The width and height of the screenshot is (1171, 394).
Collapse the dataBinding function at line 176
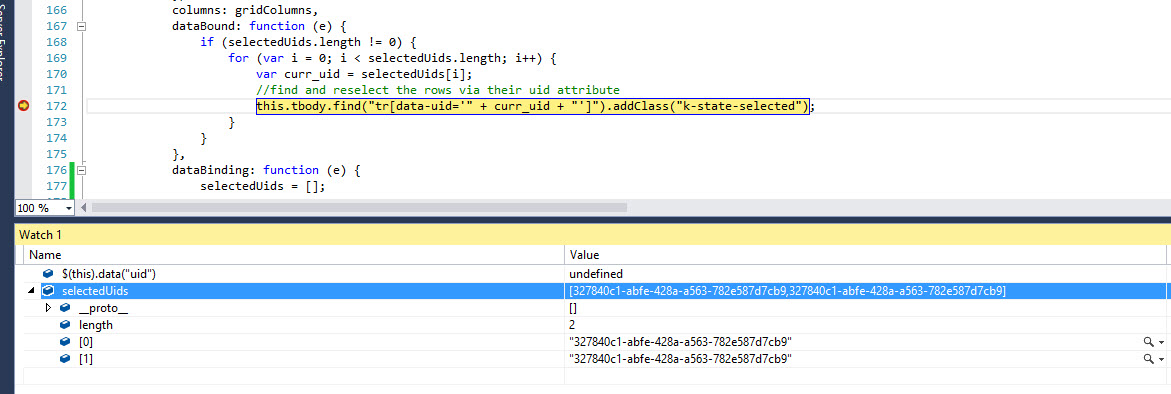pyautogui.click(x=81, y=171)
